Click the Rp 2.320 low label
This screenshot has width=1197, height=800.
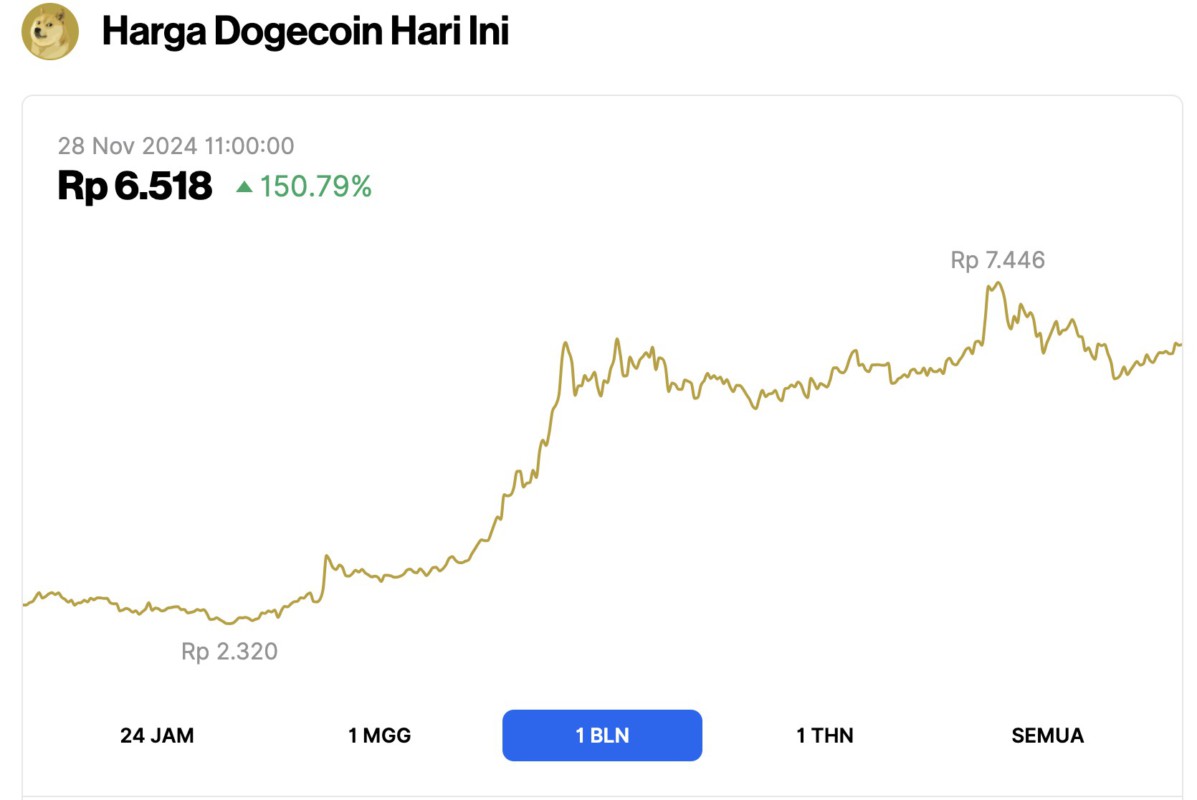pyautogui.click(x=229, y=652)
